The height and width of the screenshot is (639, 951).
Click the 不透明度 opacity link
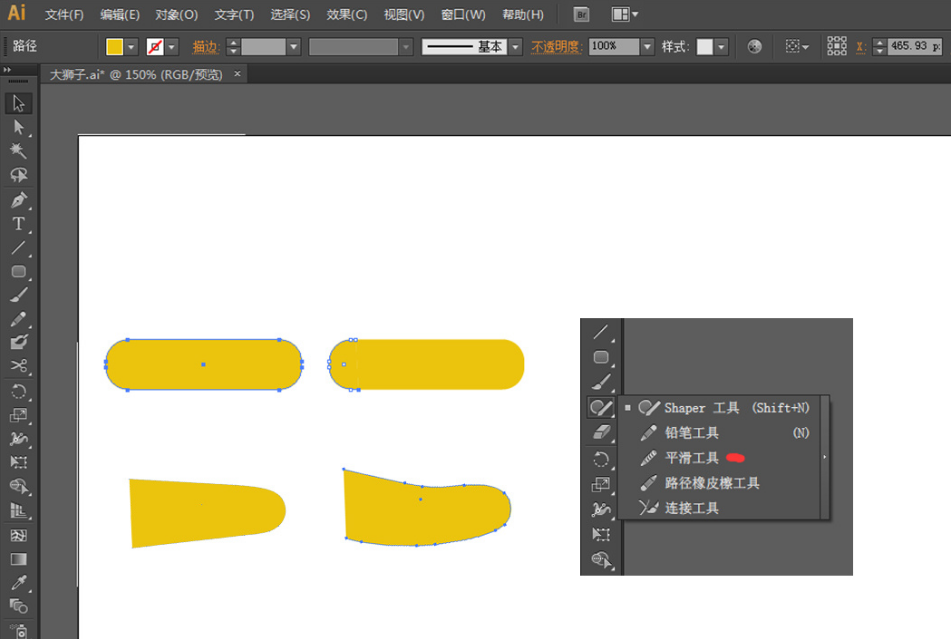coord(557,47)
